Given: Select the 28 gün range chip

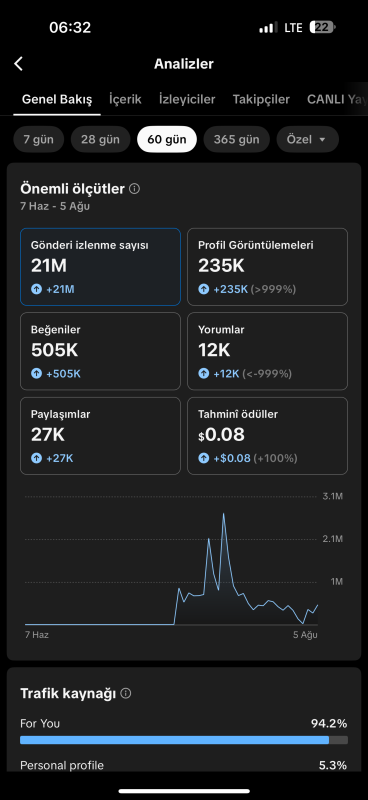Looking at the screenshot, I should click(101, 139).
